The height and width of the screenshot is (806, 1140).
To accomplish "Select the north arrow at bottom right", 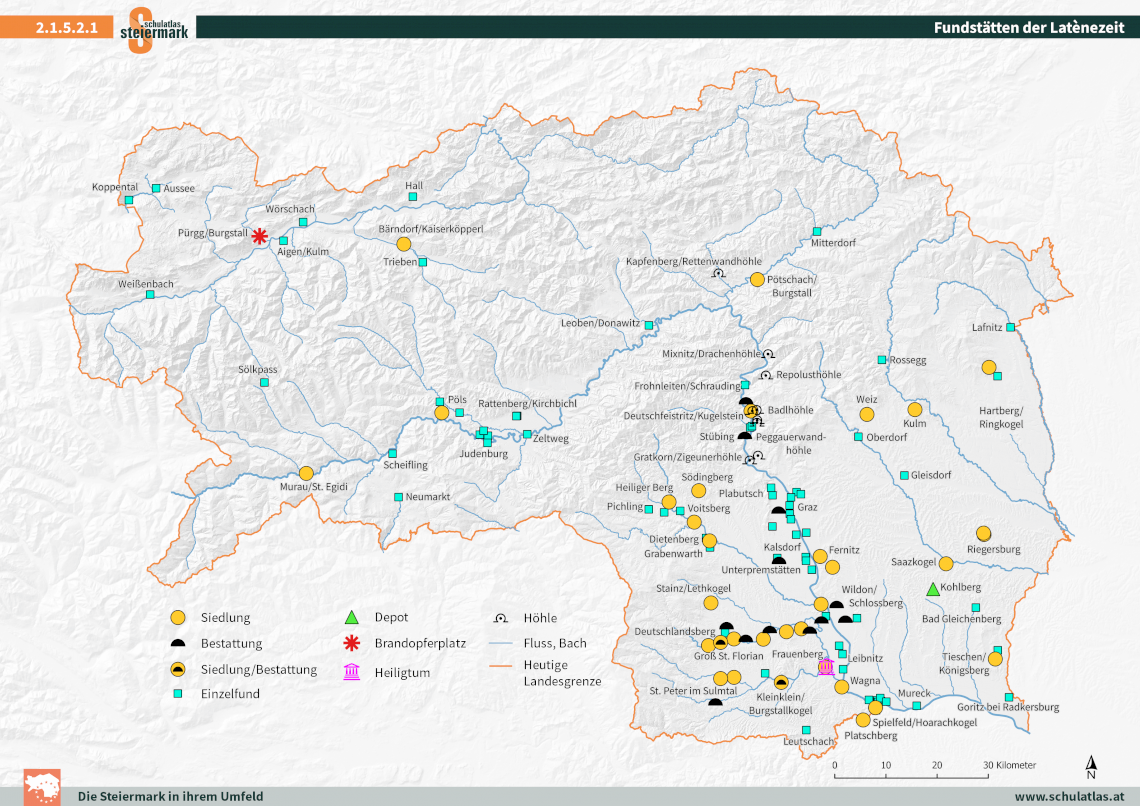I will coord(1090,766).
